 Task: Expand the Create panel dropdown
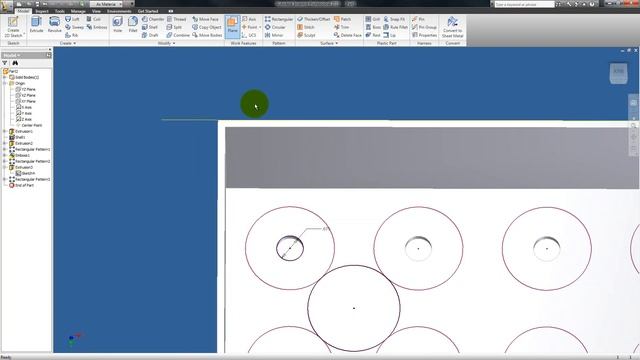68,43
